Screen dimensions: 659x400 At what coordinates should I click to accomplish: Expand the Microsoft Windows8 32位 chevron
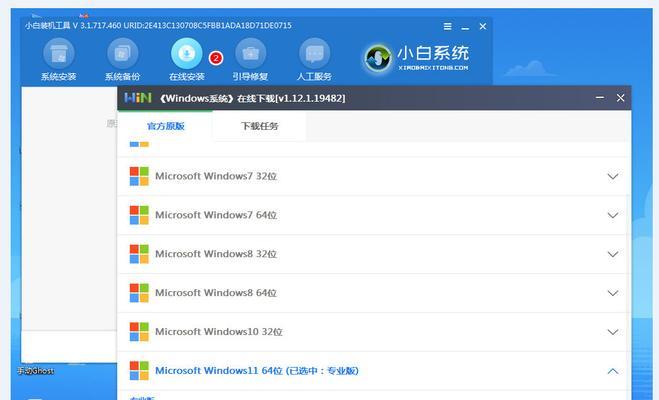613,254
